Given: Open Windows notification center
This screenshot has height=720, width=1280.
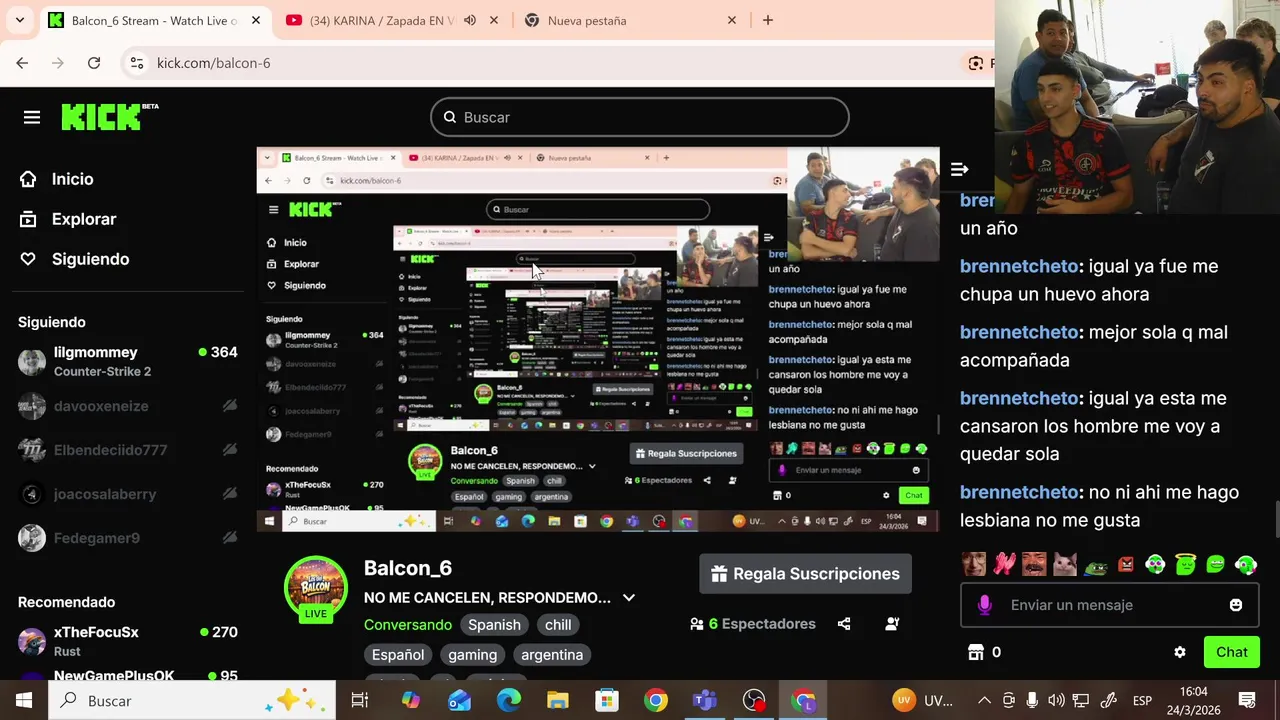Looking at the screenshot, I should tap(1247, 700).
